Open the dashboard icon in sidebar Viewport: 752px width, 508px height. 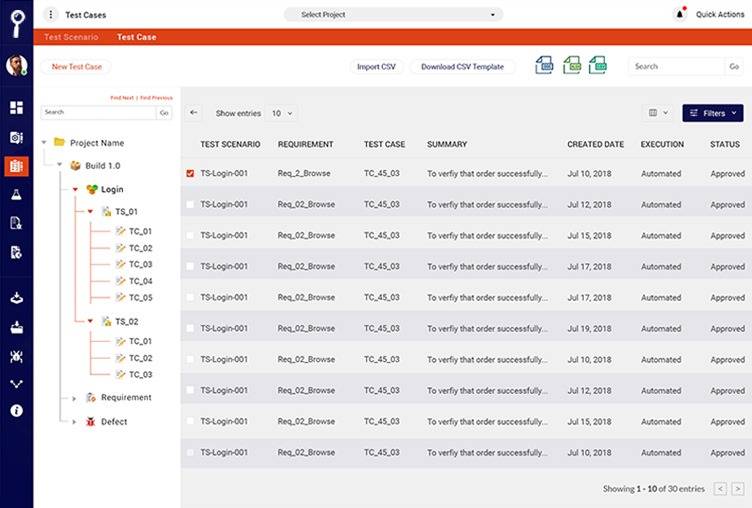click(x=16, y=107)
